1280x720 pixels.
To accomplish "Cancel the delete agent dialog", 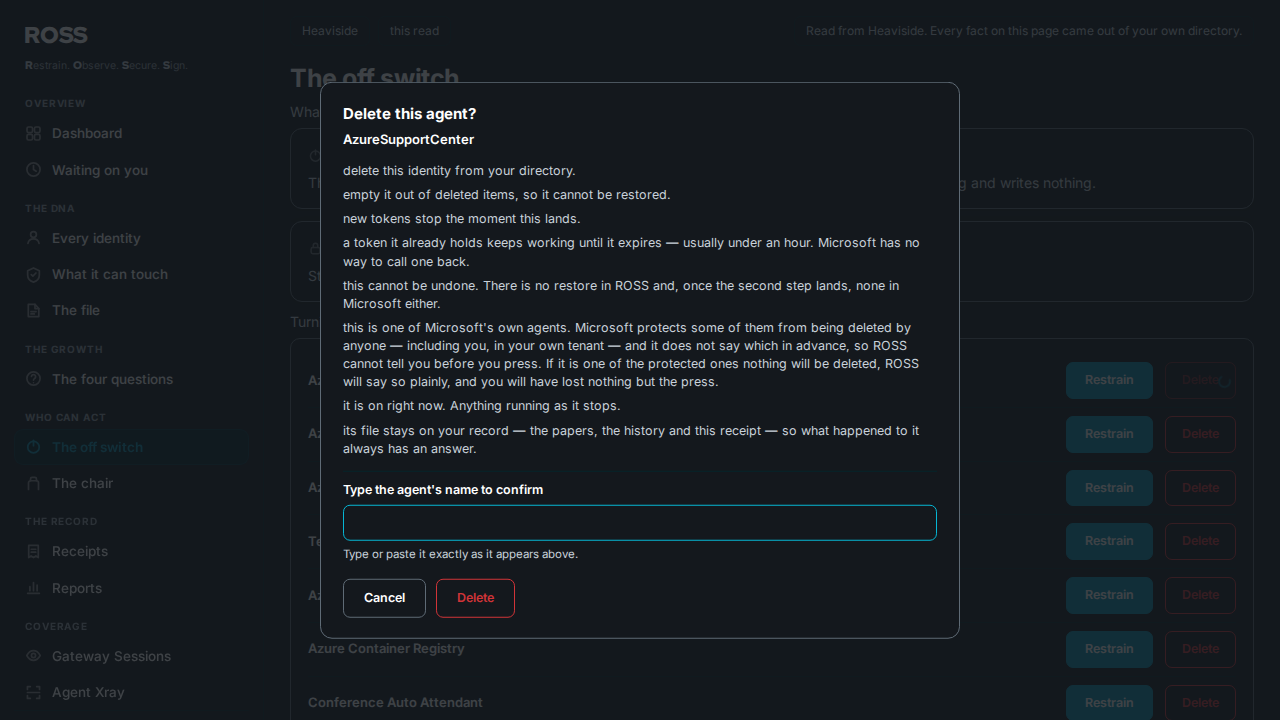I will (384, 598).
